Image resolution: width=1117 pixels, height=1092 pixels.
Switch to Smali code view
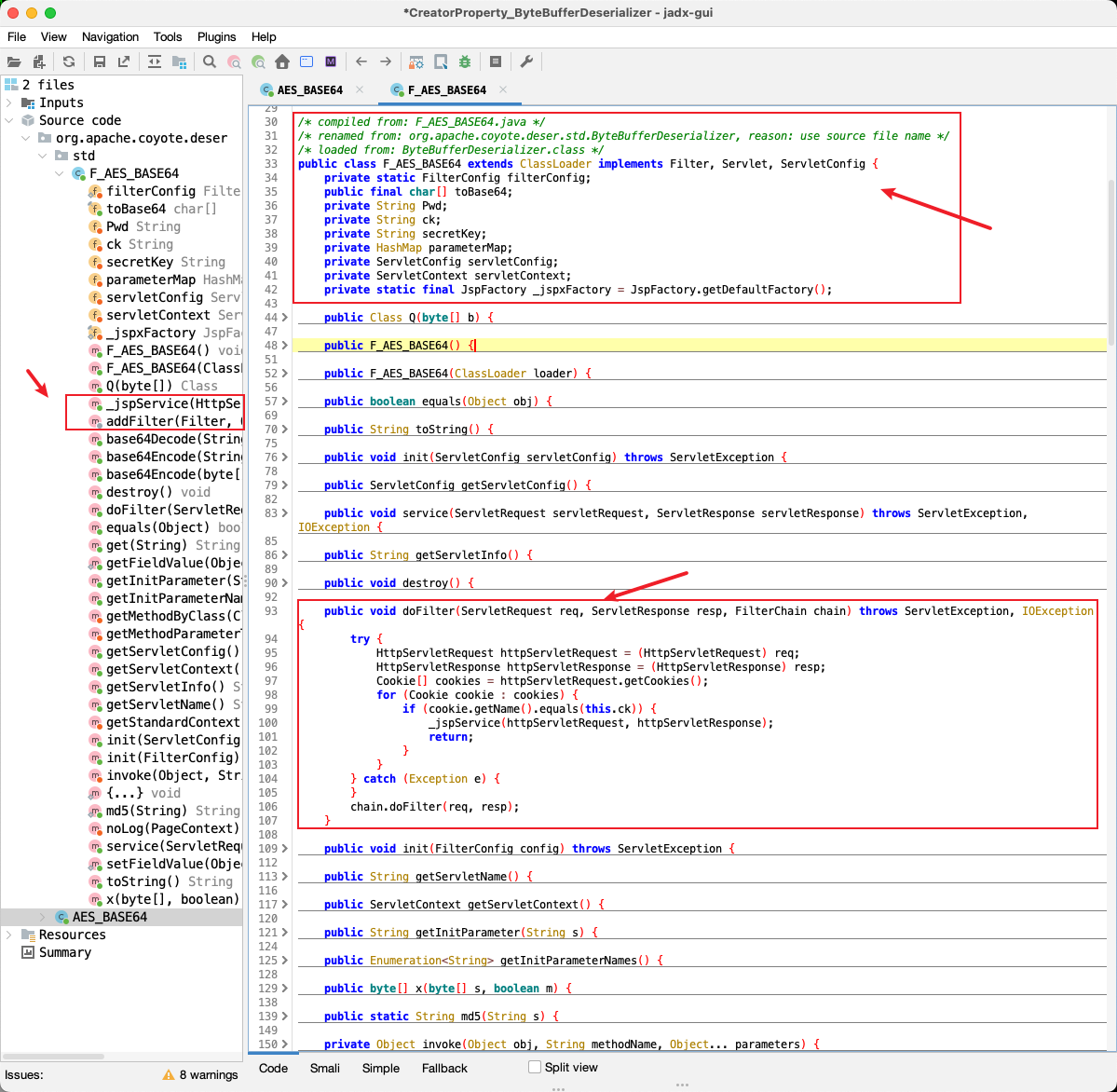[324, 1068]
